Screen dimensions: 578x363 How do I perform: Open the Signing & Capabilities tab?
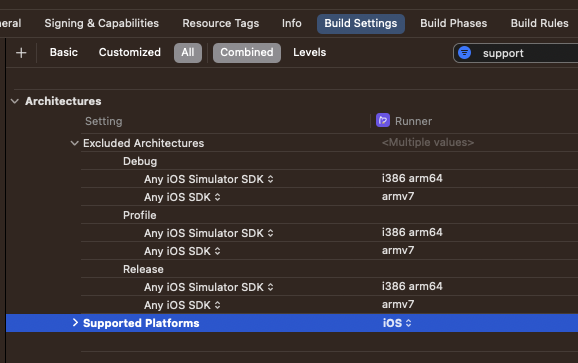coord(101,23)
